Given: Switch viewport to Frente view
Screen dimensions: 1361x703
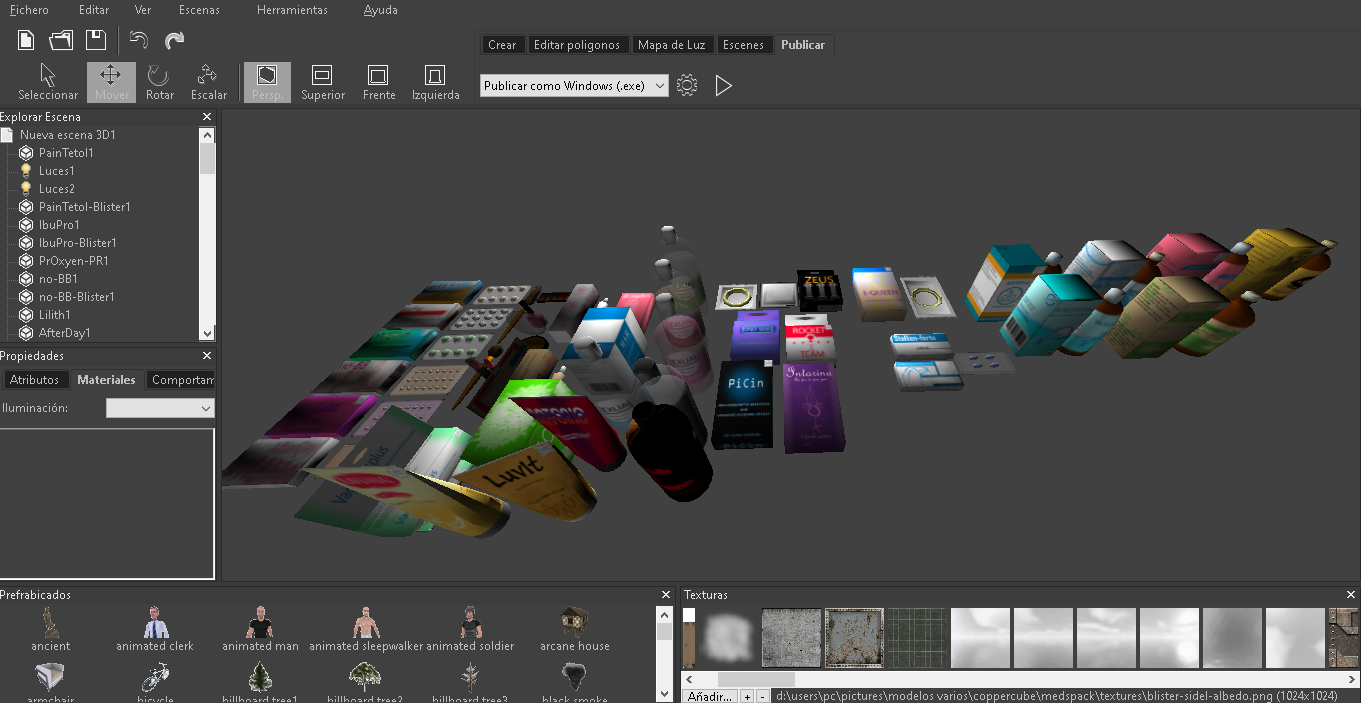Looking at the screenshot, I should click(x=379, y=82).
